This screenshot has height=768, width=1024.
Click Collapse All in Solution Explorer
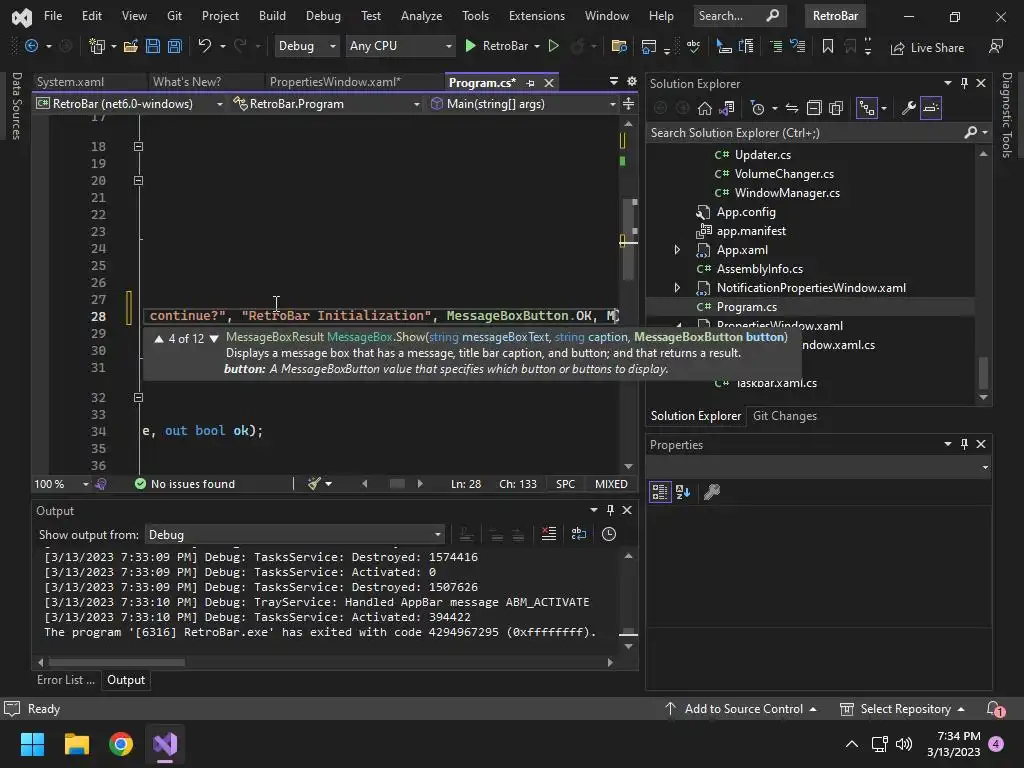click(814, 108)
